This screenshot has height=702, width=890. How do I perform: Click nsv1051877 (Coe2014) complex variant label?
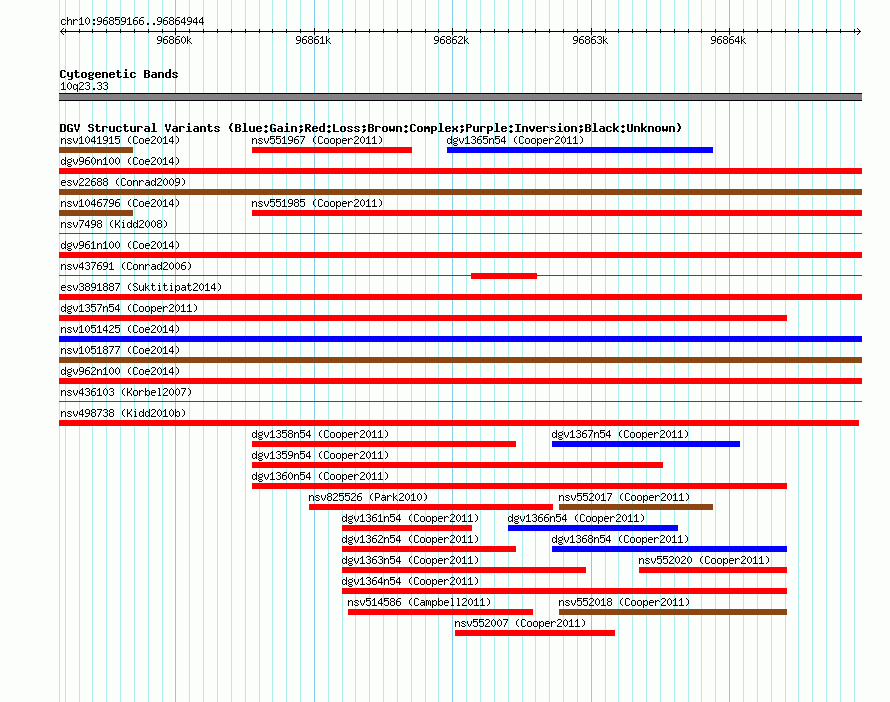point(120,350)
